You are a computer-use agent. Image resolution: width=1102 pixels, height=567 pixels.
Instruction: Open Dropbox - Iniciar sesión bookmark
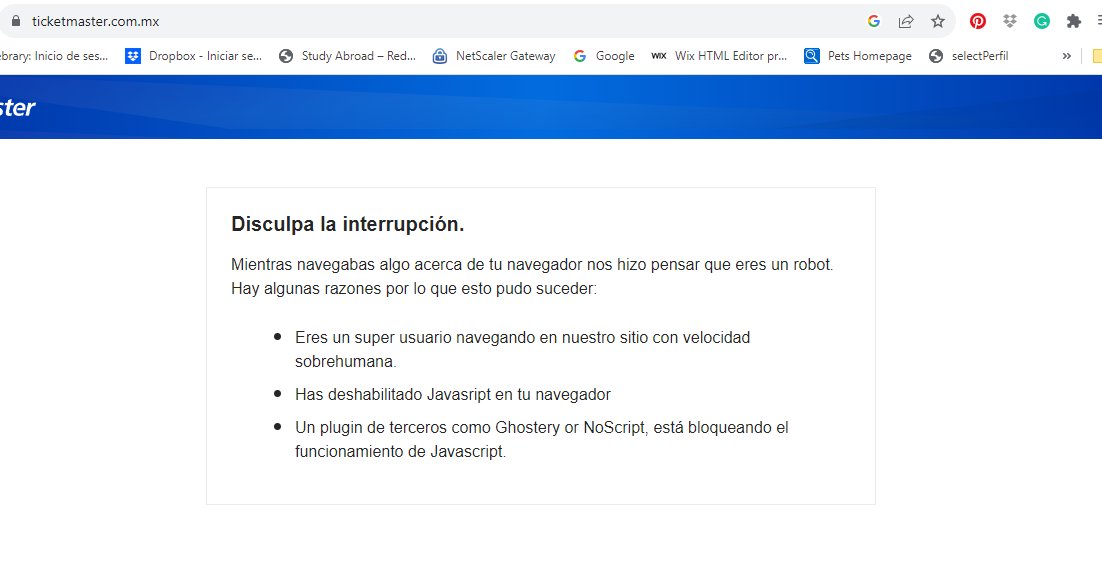point(193,56)
